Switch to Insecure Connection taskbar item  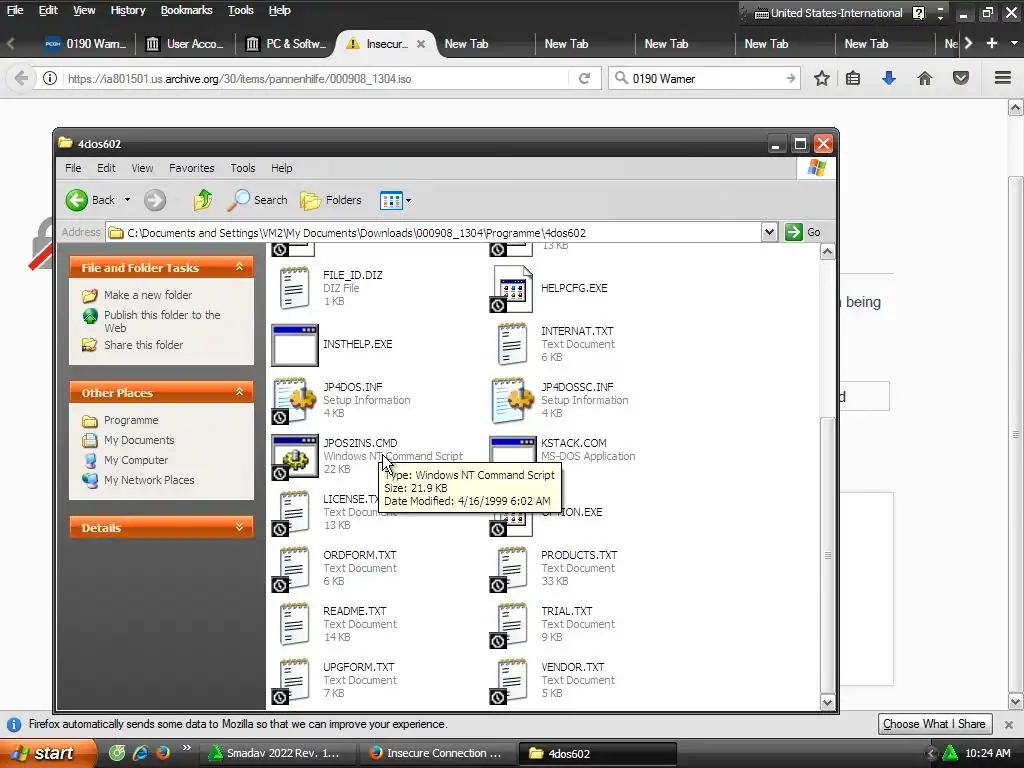[436, 753]
